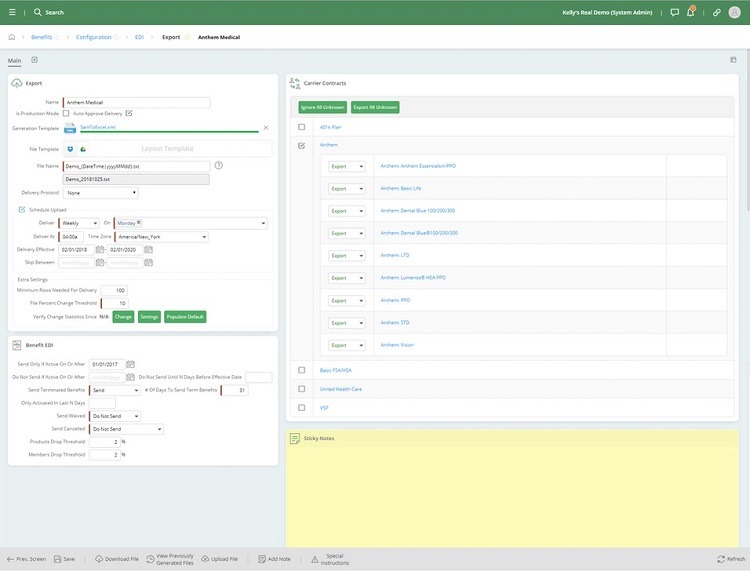Click the Special Instructions warning icon
The height and width of the screenshot is (571, 750).
[315, 559]
